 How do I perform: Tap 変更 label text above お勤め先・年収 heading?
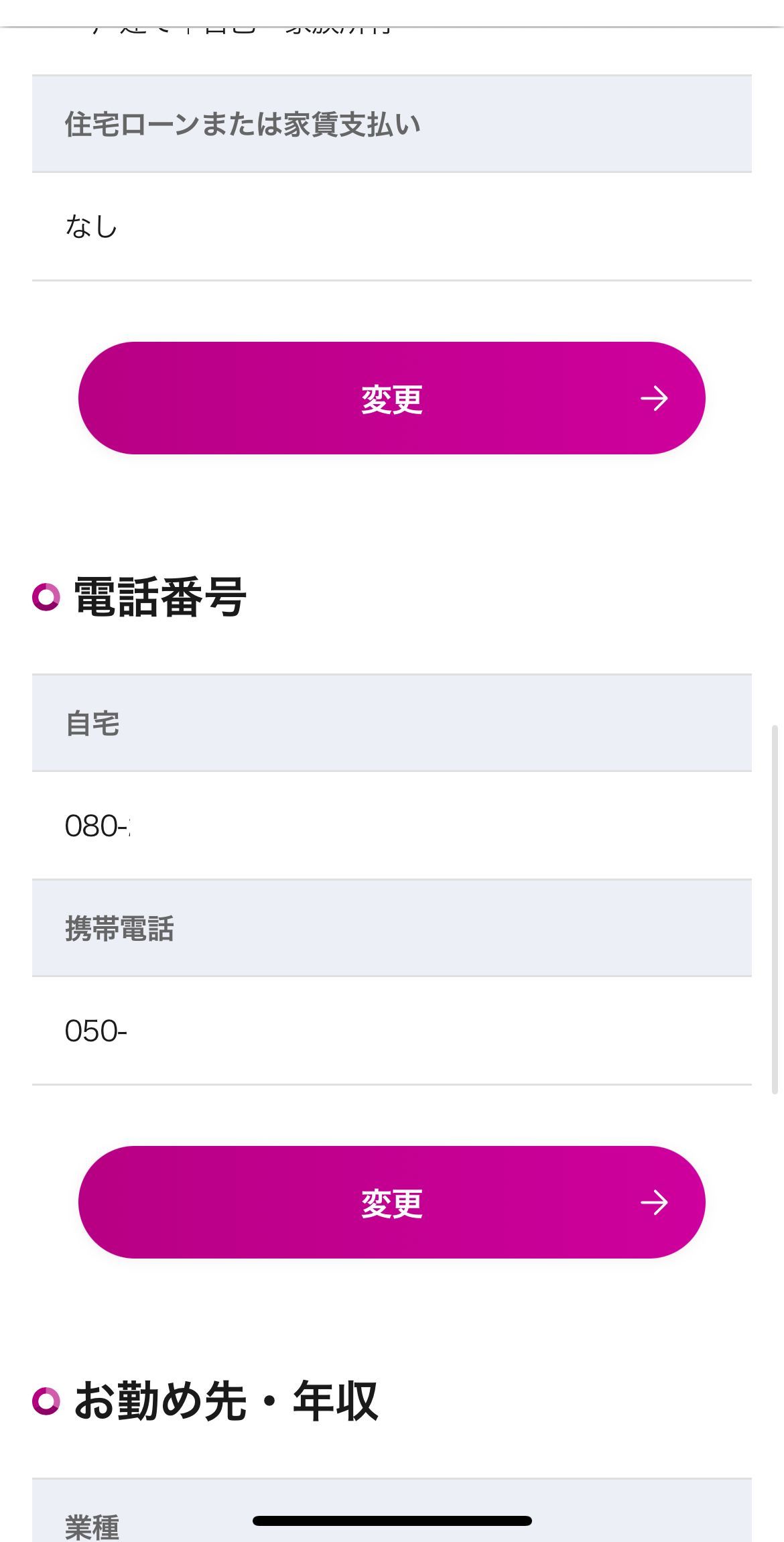click(x=391, y=1204)
